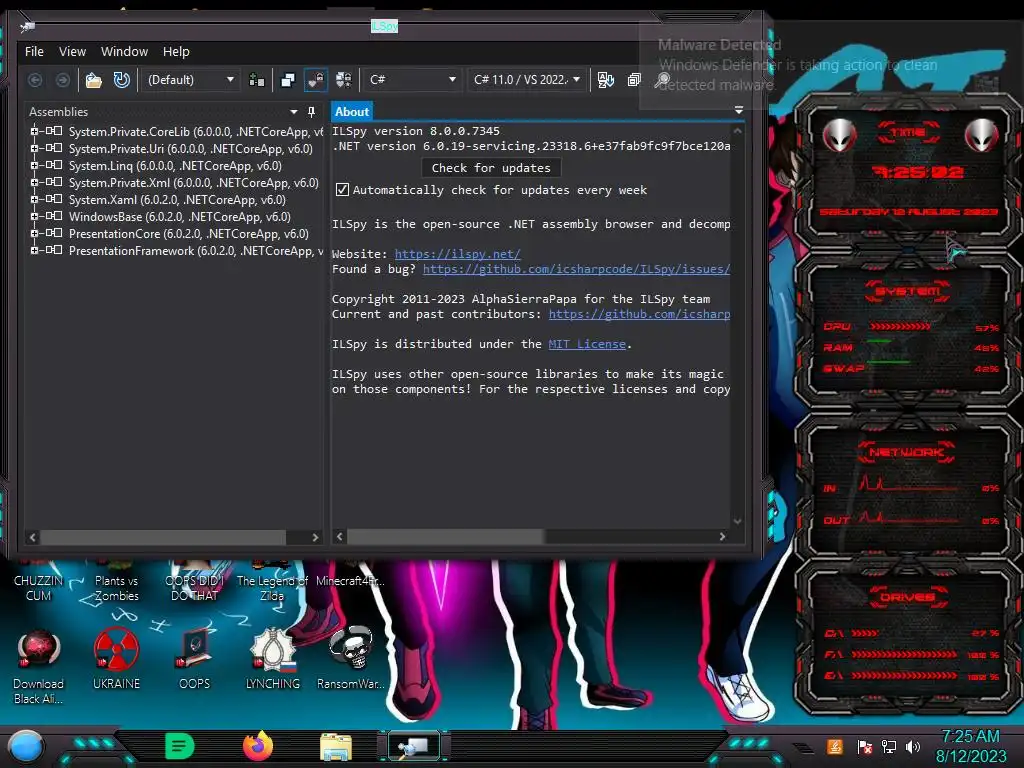Open the ILSpy GitHub issues link
The image size is (1024, 768).
coord(576,269)
